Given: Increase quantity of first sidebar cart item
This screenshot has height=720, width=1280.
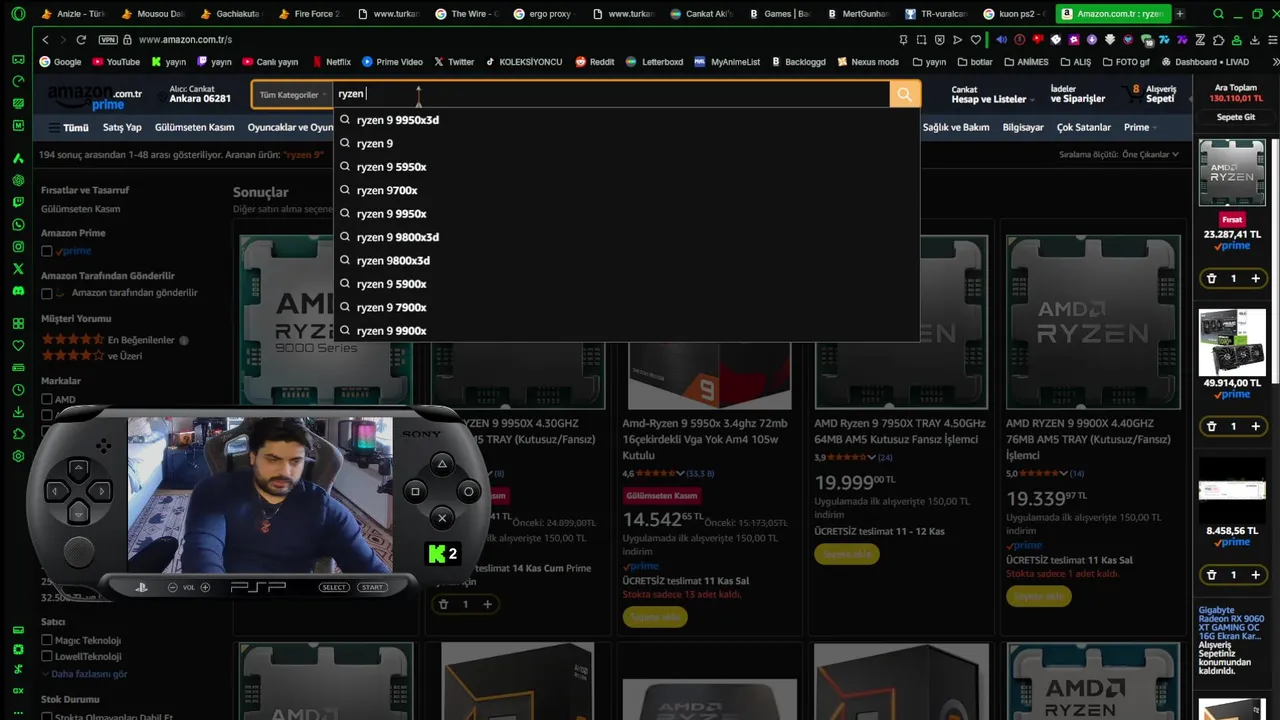Looking at the screenshot, I should (x=1255, y=278).
